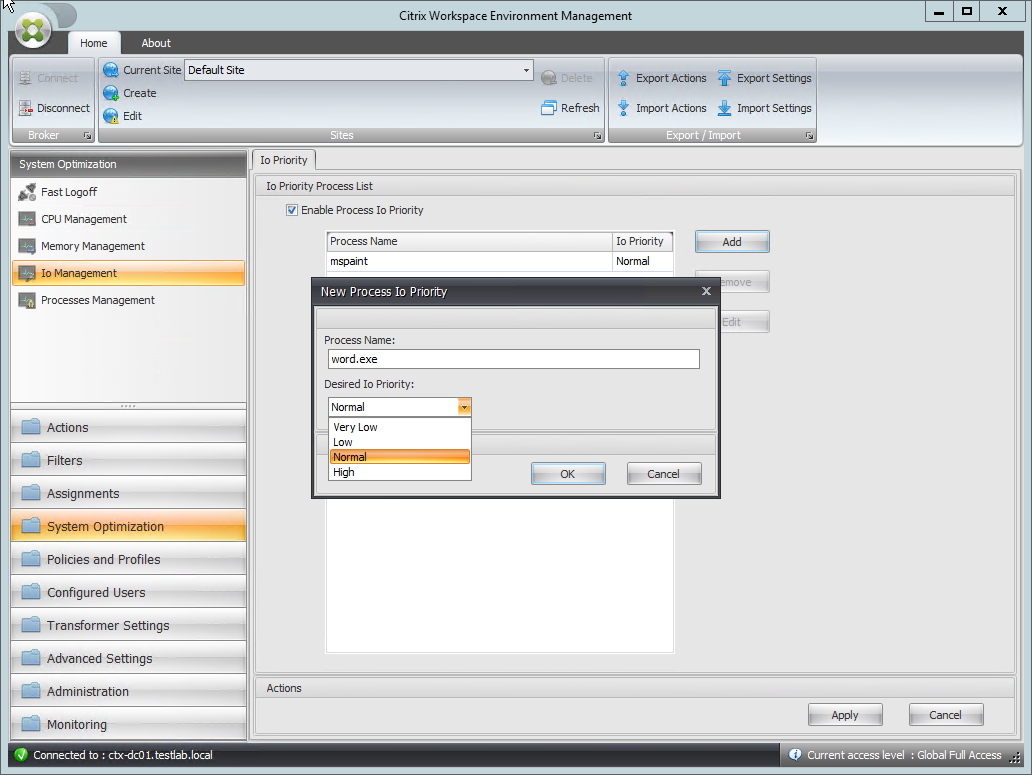The height and width of the screenshot is (775, 1032).
Task: Click the Actions folder icon
Action: coord(31,427)
